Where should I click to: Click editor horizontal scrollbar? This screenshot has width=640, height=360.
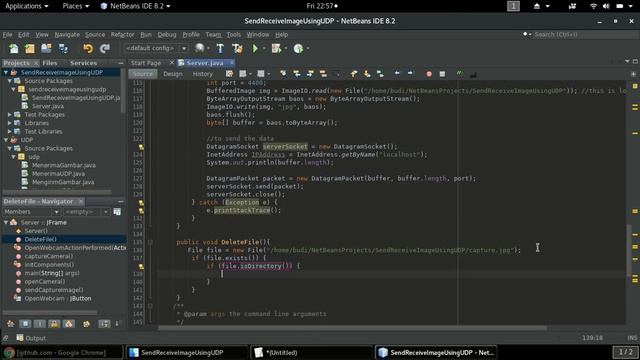click(x=352, y=328)
